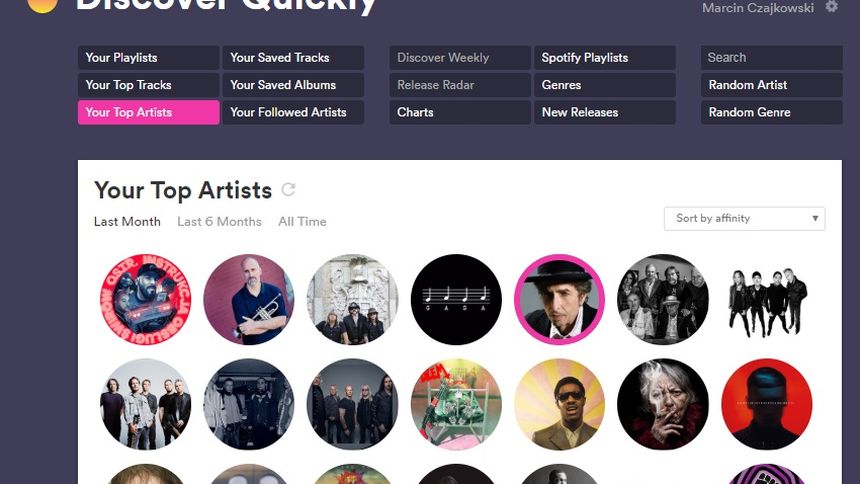Click the settings gear icon near username
The width and height of the screenshot is (860, 484).
click(x=832, y=7)
